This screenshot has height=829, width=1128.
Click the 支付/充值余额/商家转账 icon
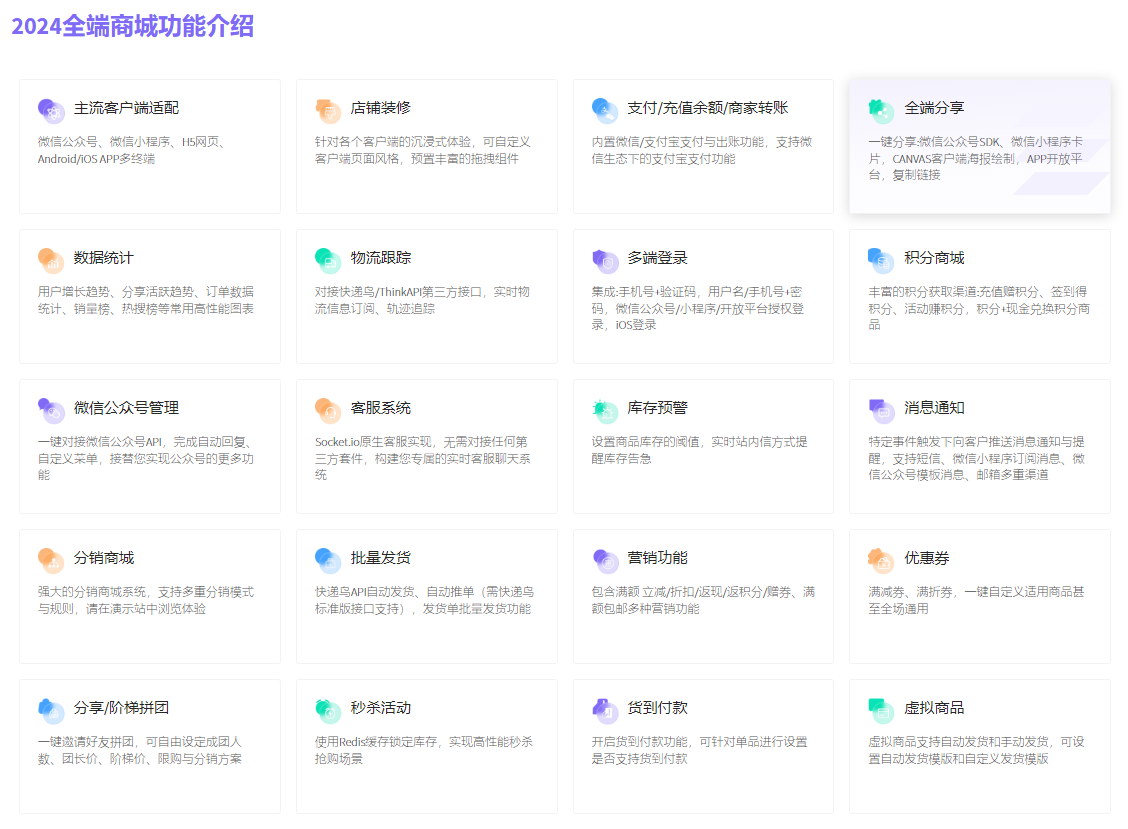click(x=605, y=110)
